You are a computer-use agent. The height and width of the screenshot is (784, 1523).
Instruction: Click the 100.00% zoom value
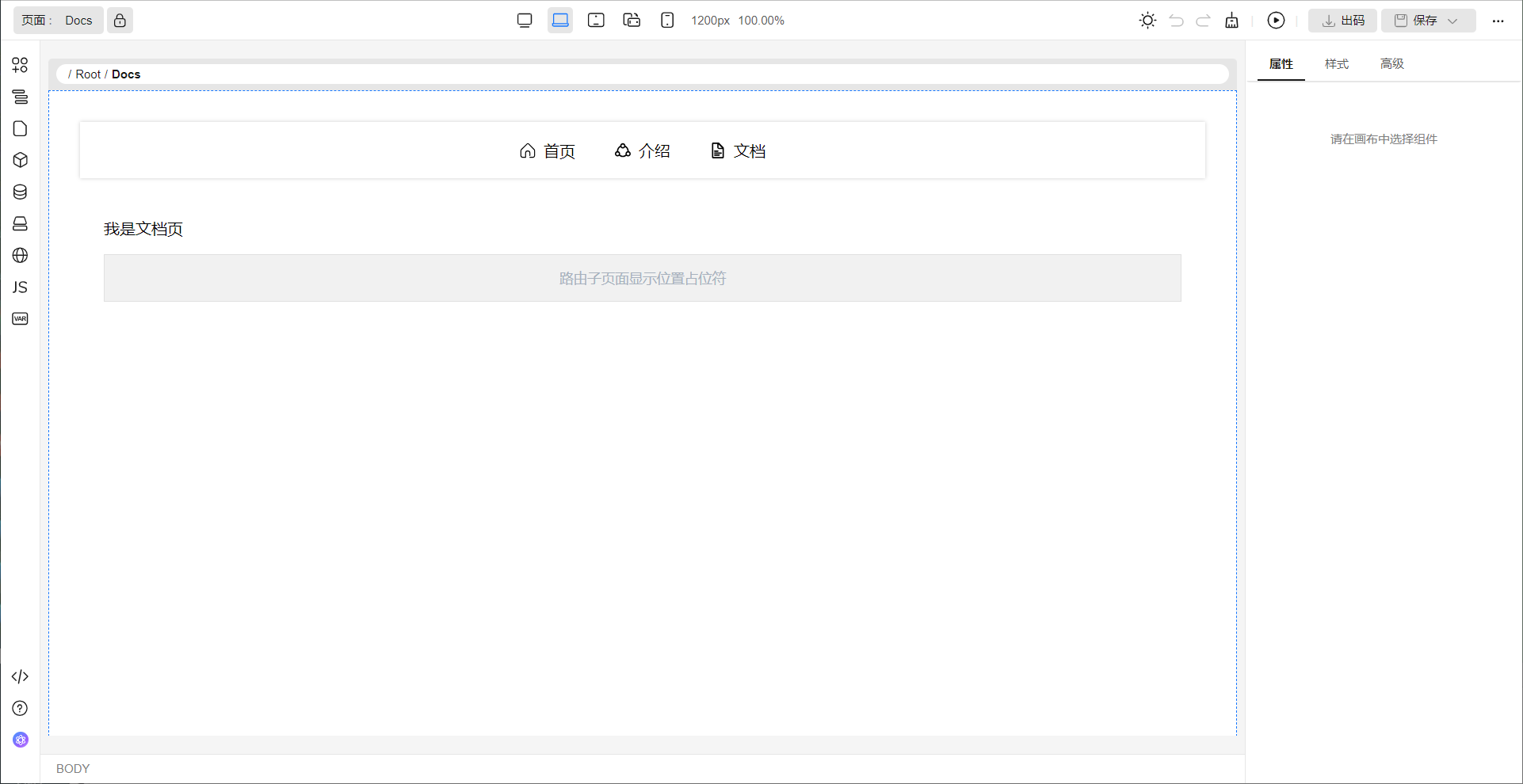[x=761, y=21]
